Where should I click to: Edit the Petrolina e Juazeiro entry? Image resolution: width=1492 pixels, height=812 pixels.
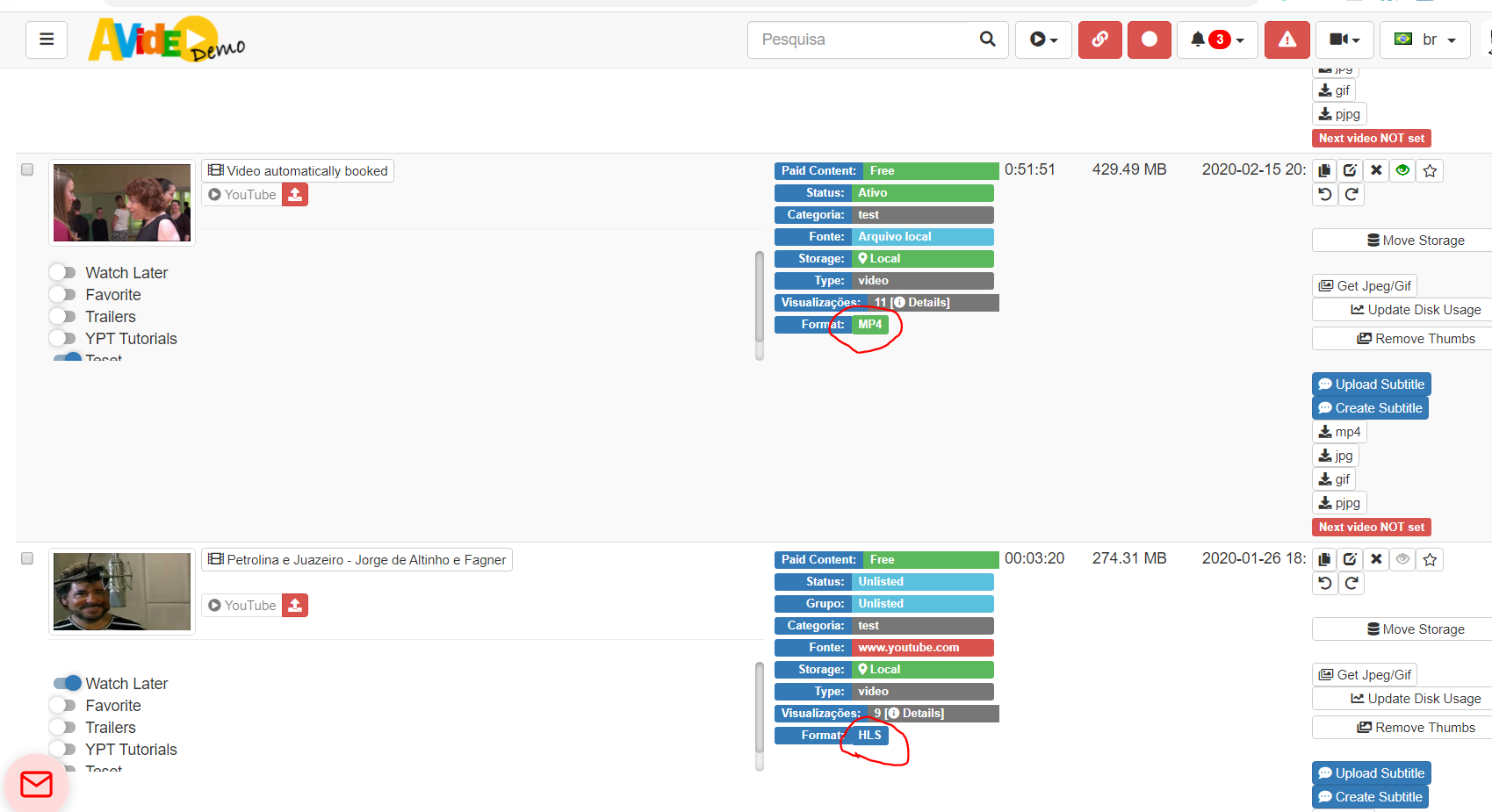point(1351,559)
